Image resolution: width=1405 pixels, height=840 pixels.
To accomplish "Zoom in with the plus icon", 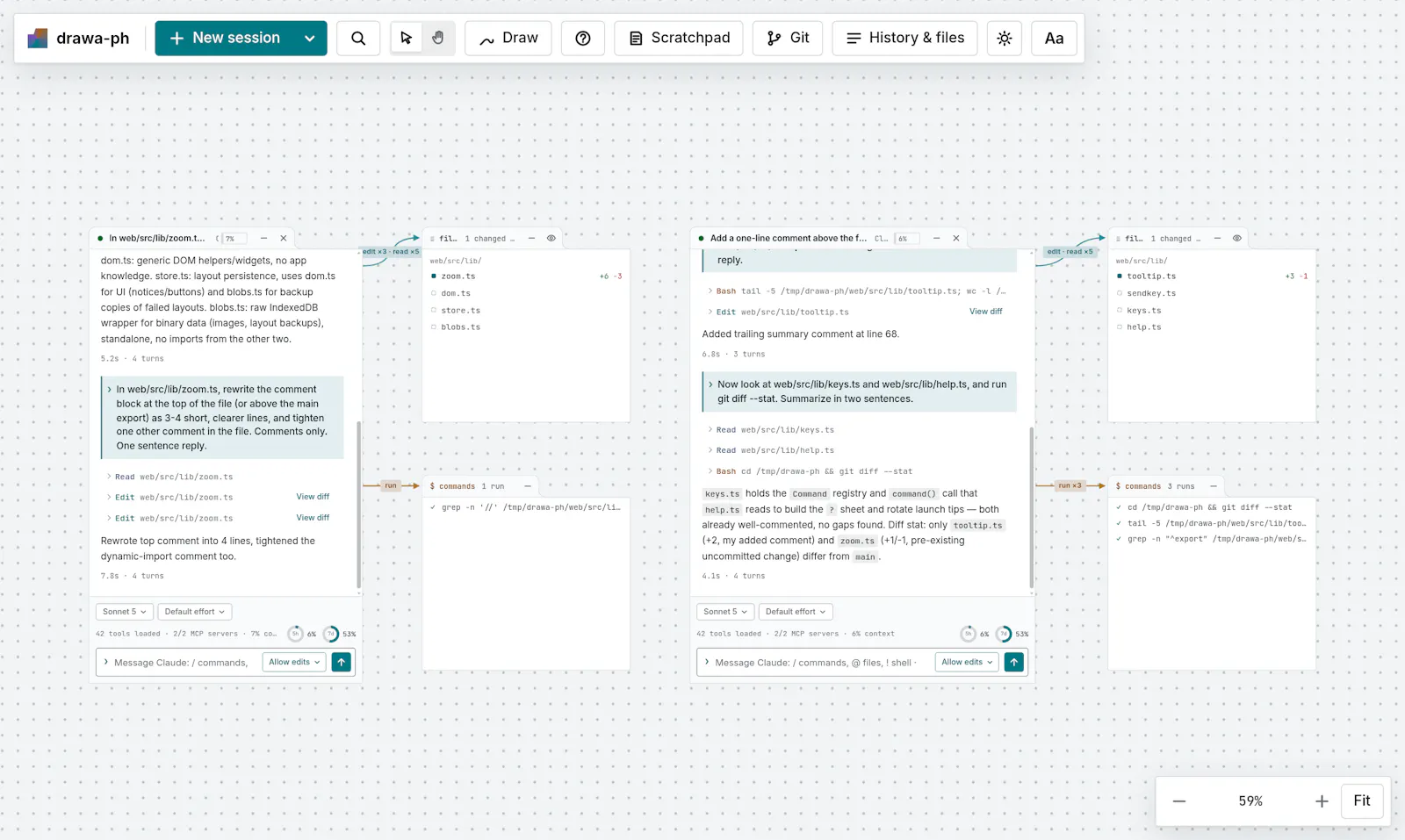I will pos(1322,801).
